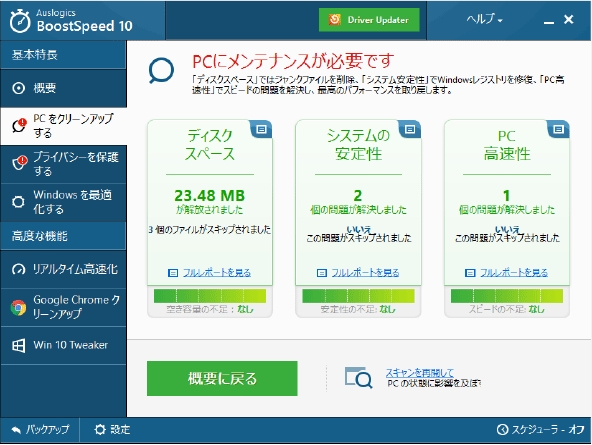Select the 高度な機能 section header

tap(63, 236)
